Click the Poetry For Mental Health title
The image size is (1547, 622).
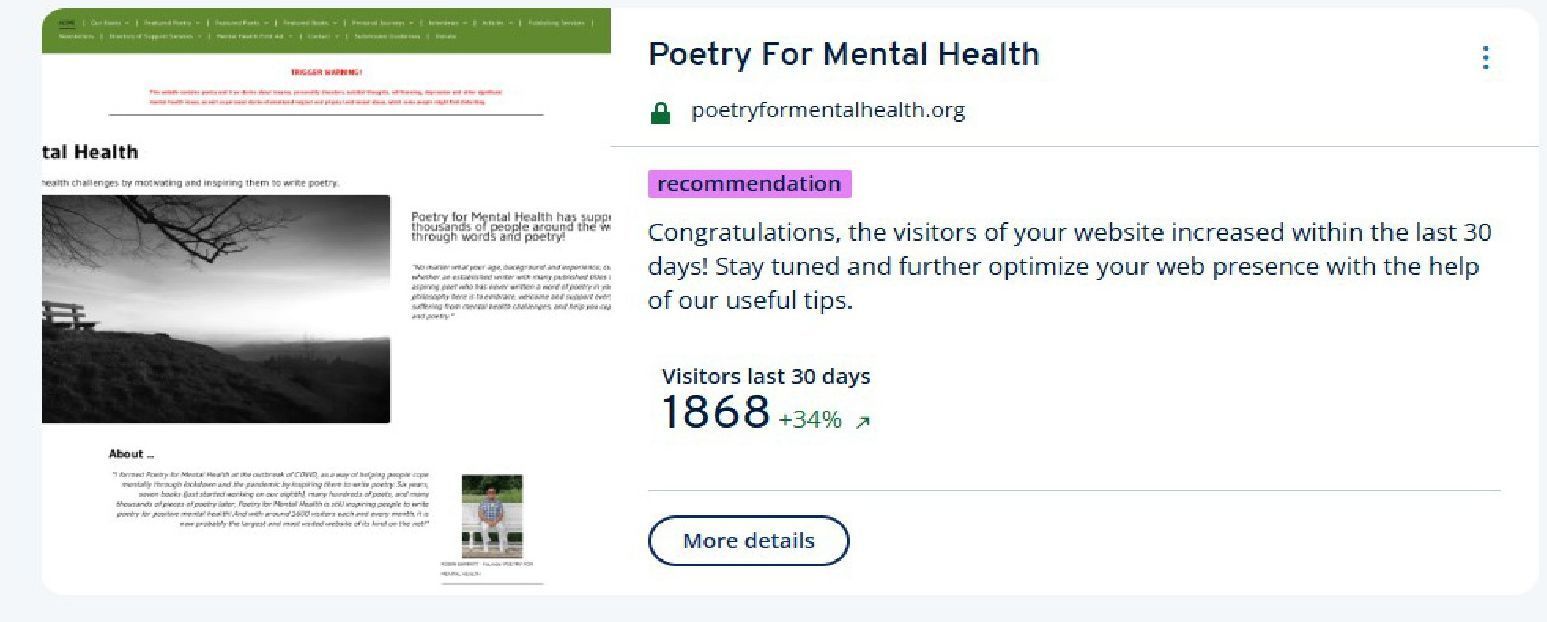point(843,54)
